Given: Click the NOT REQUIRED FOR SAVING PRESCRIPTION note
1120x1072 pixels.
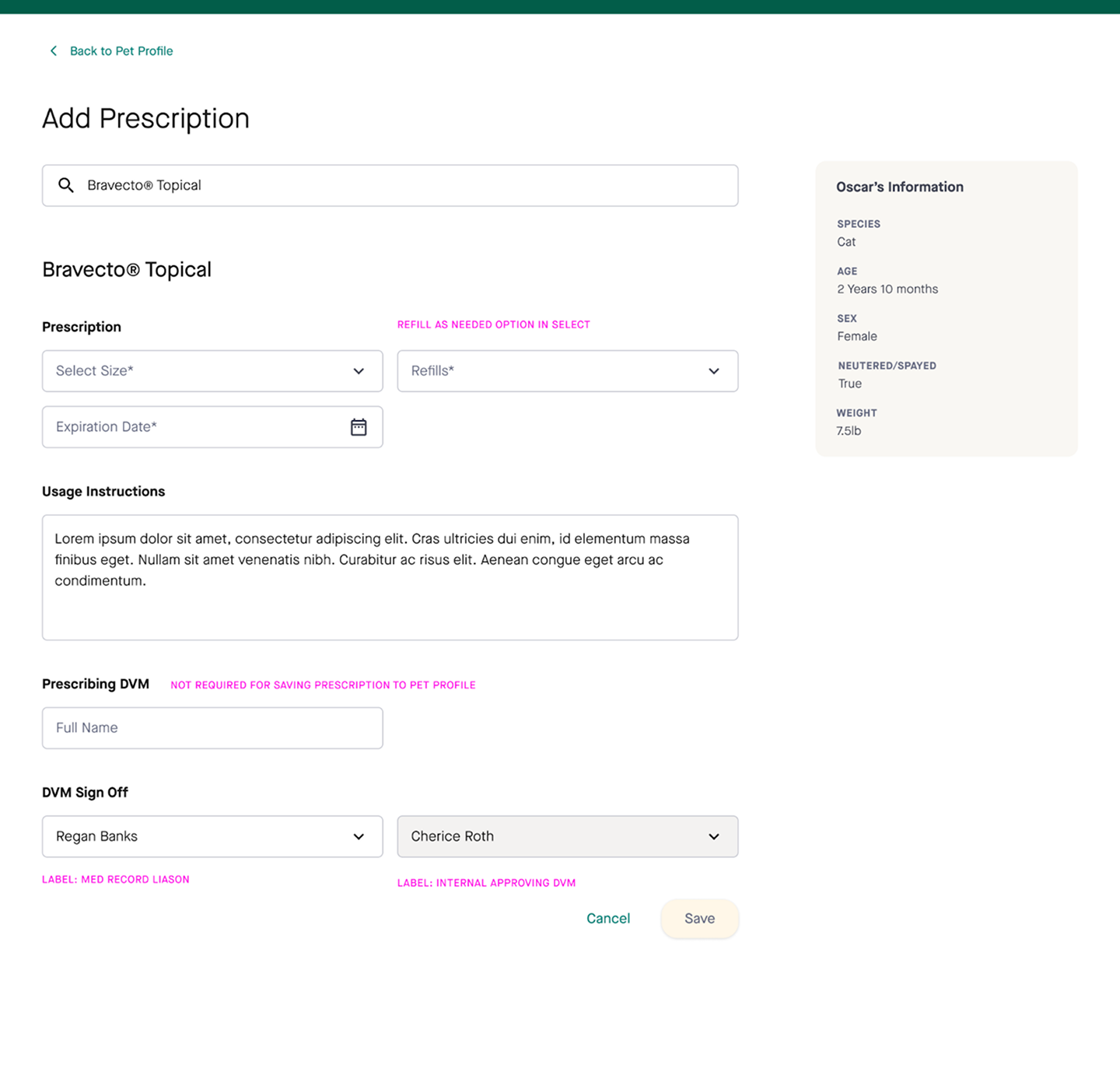Looking at the screenshot, I should 323,685.
